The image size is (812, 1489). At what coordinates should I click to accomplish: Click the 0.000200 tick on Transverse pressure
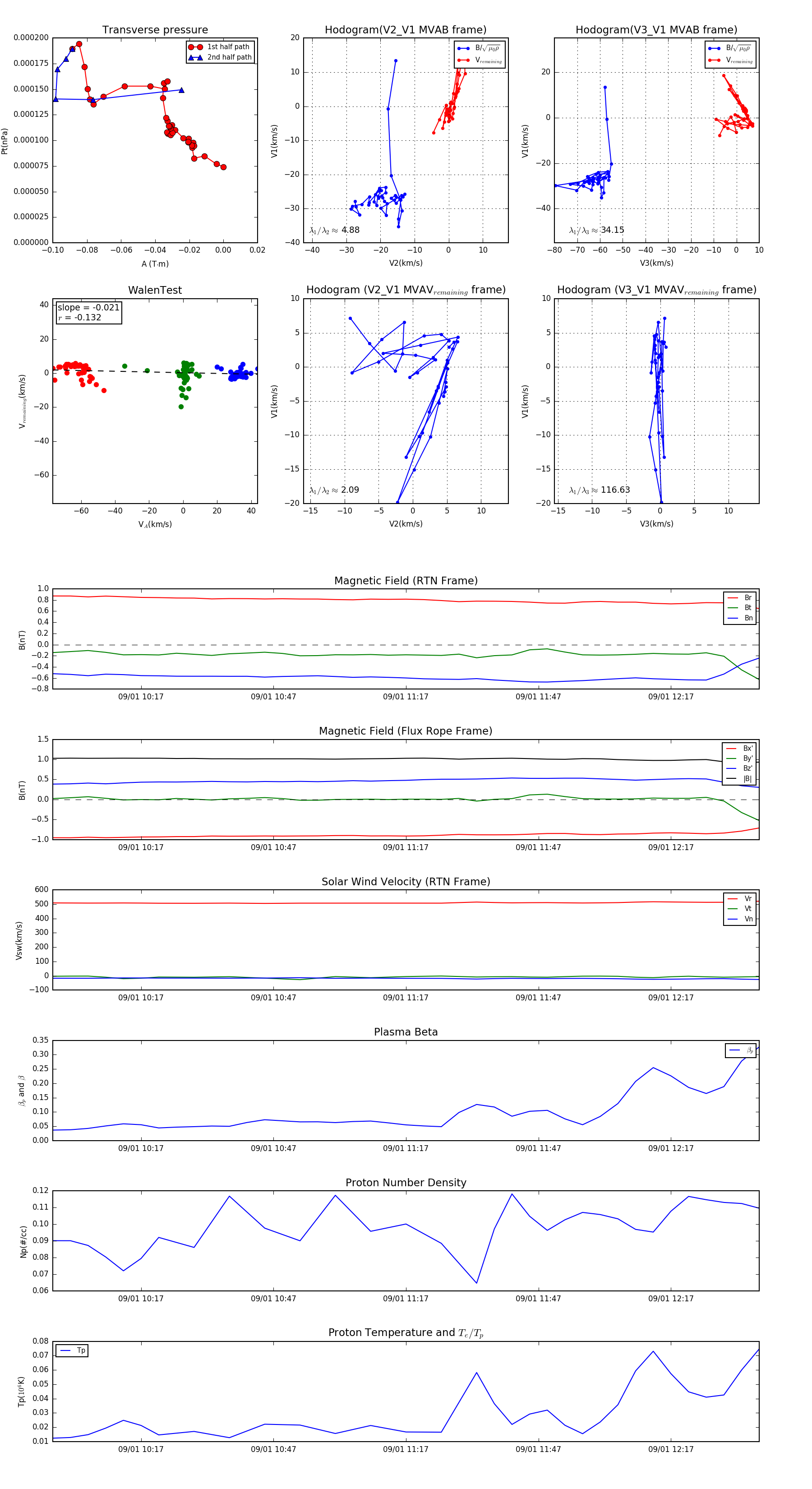[31, 37]
